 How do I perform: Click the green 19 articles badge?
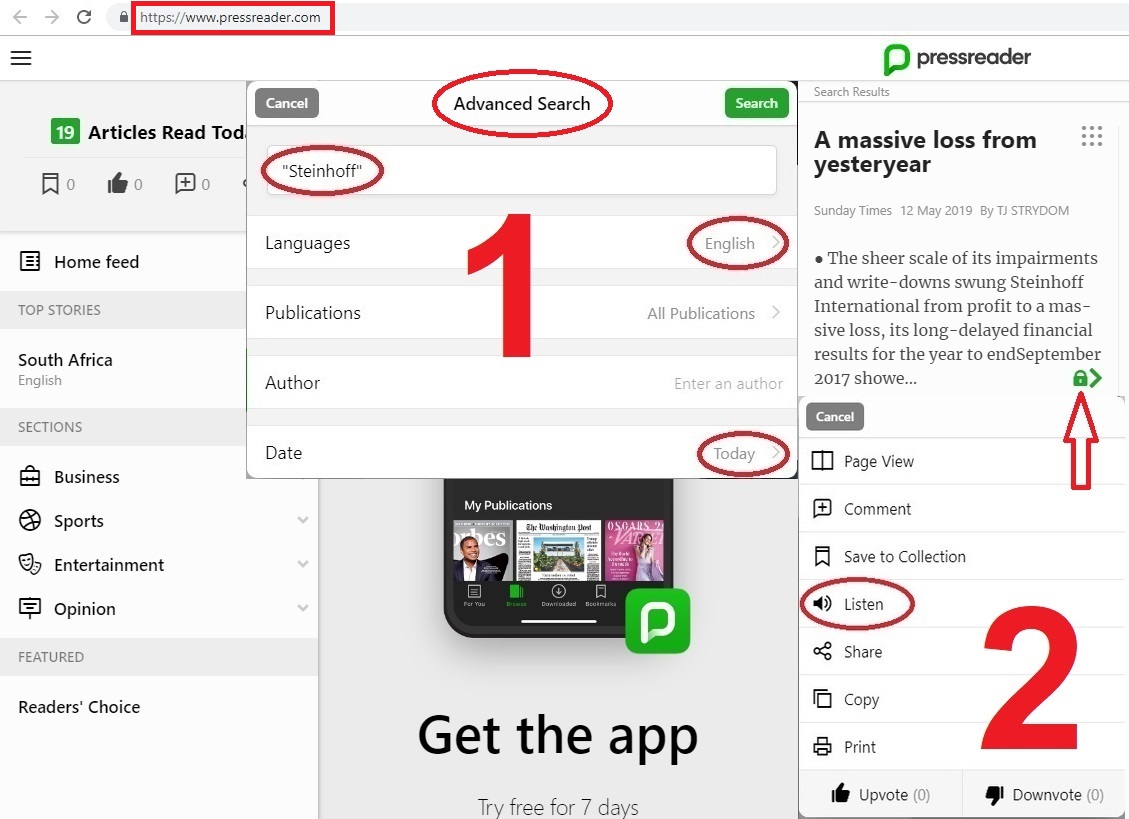tap(65, 132)
